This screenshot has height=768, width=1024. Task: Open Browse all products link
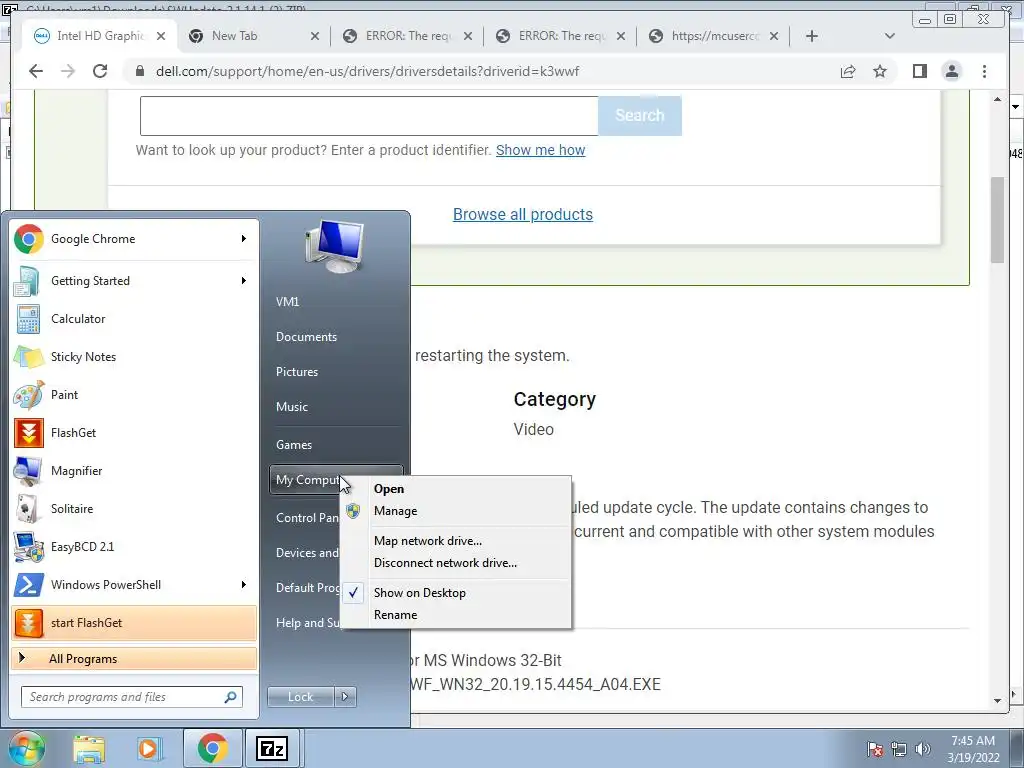click(522, 214)
